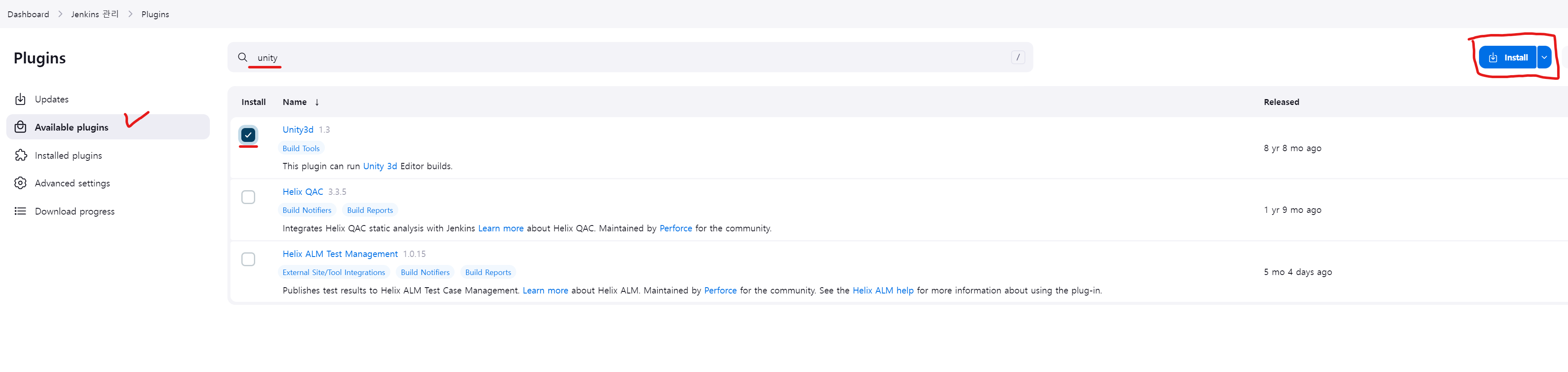Open the Unity 3d link in description
This screenshot has height=372, width=1568.
pos(380,166)
